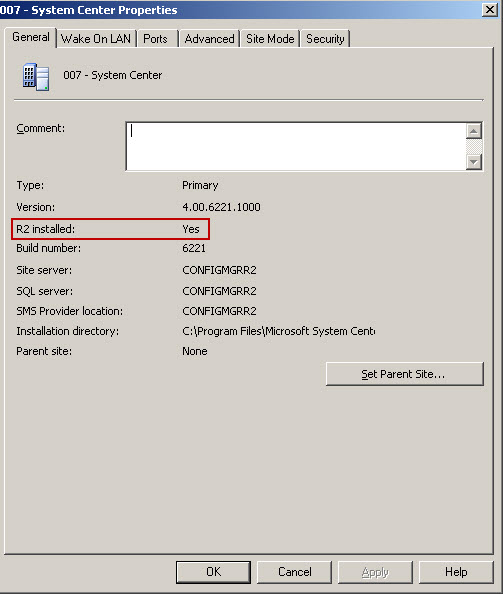Switch to the Advanced tab
The width and height of the screenshot is (503, 594).
[209, 39]
